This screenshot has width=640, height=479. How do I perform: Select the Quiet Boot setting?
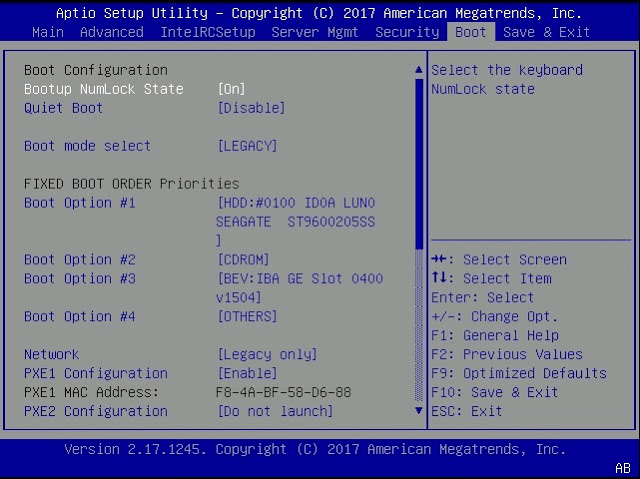point(63,108)
